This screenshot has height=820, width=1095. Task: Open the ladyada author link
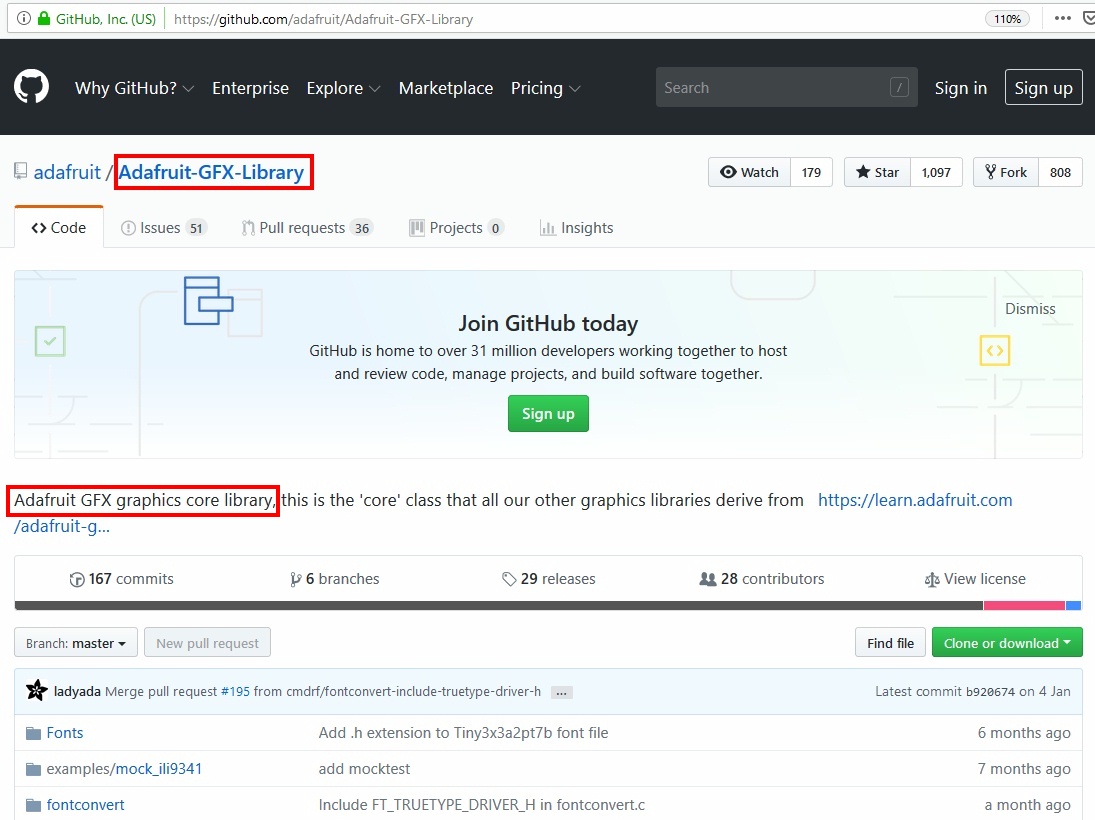point(77,691)
